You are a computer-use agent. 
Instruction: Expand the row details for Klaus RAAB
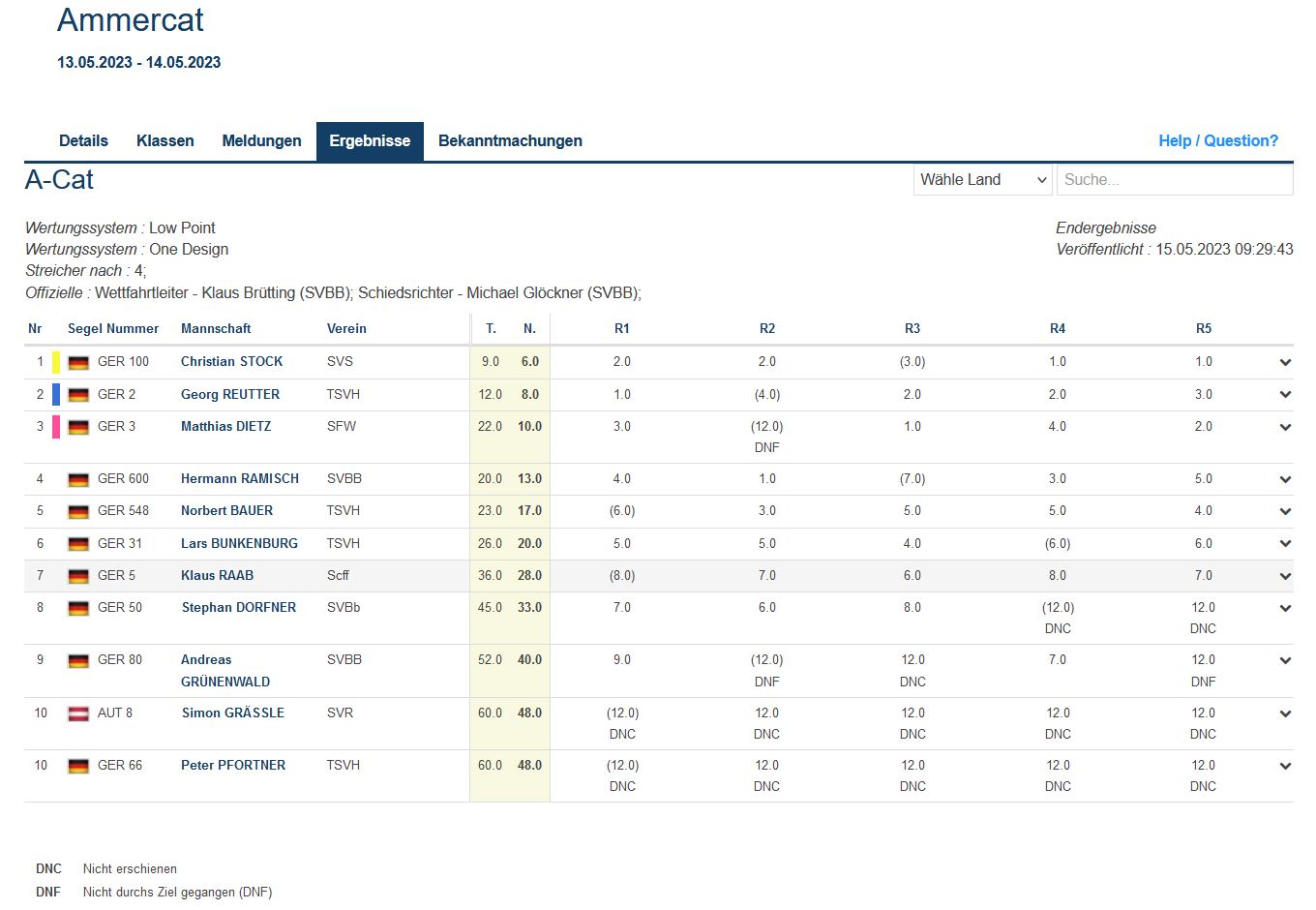[1285, 576]
